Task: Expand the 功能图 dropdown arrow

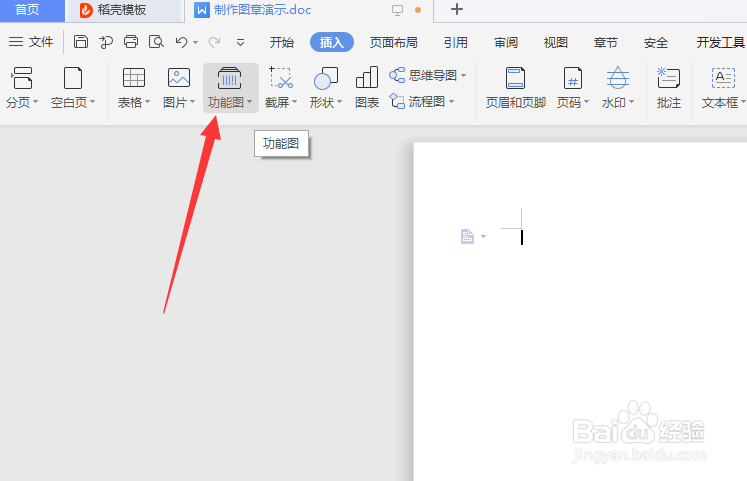Action: [x=250, y=102]
